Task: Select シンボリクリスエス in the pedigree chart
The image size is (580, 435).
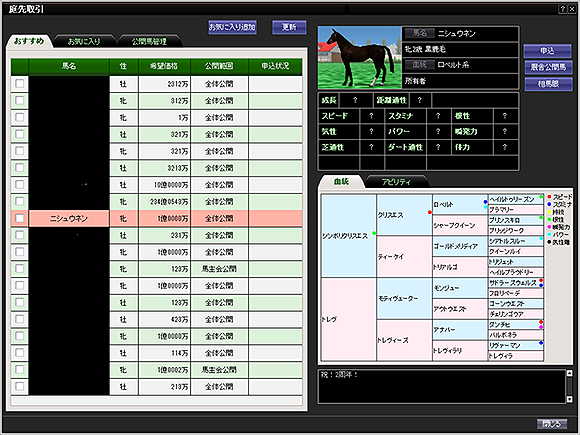Action: pyautogui.click(x=345, y=236)
